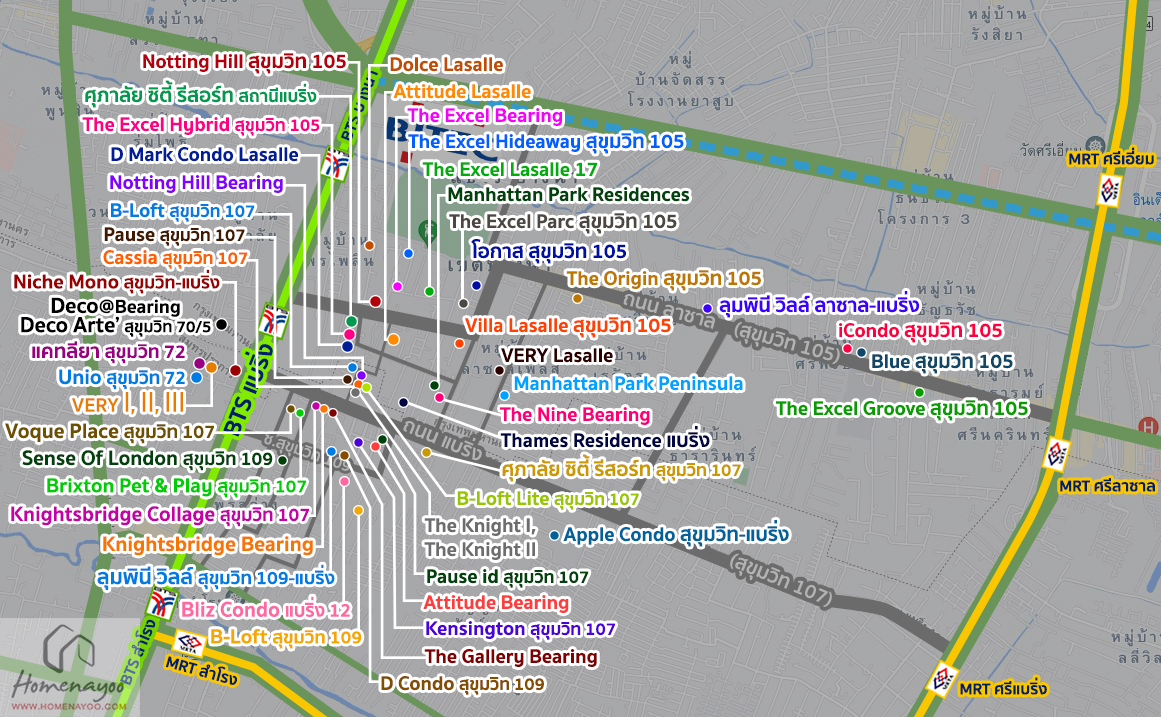1161x717 pixels.
Task: Click the Attitude Lasalle label
Action: pos(463,92)
